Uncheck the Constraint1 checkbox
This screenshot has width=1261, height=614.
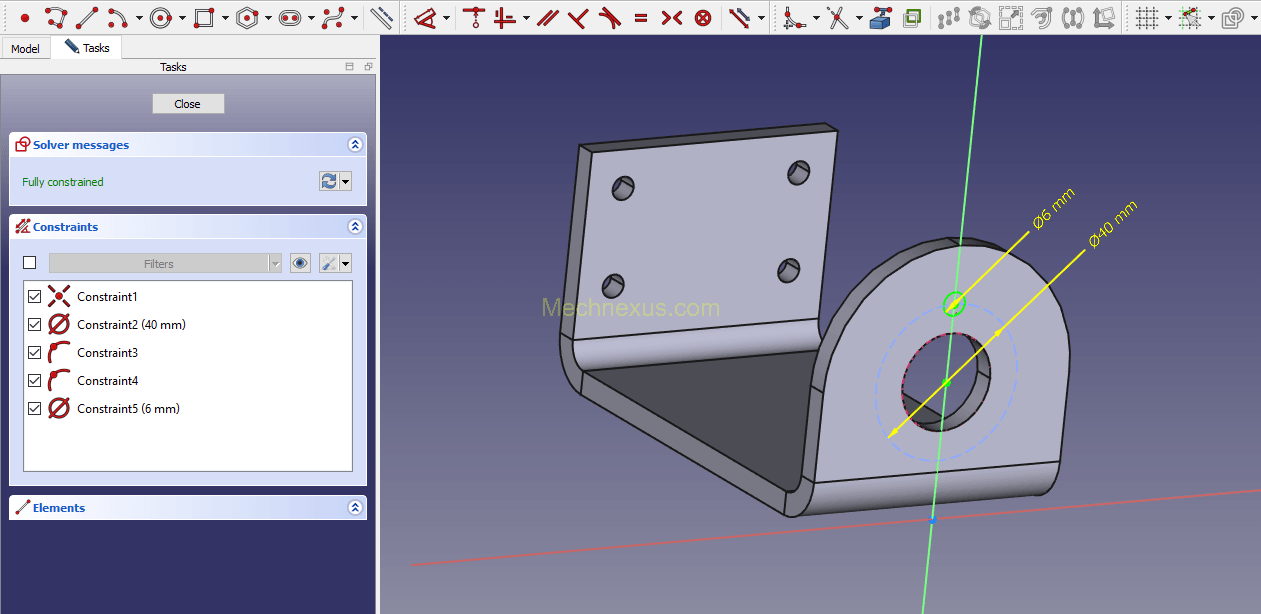(x=35, y=297)
